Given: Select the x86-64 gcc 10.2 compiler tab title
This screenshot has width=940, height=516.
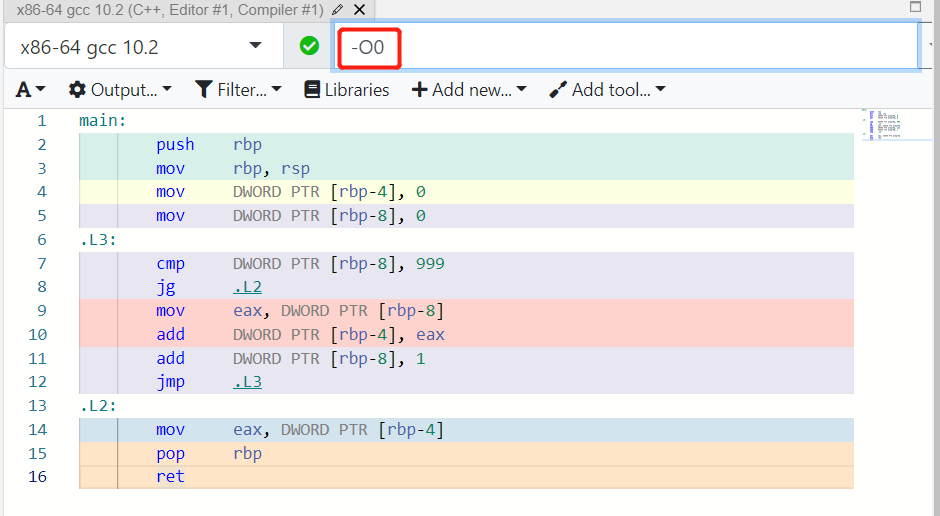Looking at the screenshot, I should tap(170, 10).
